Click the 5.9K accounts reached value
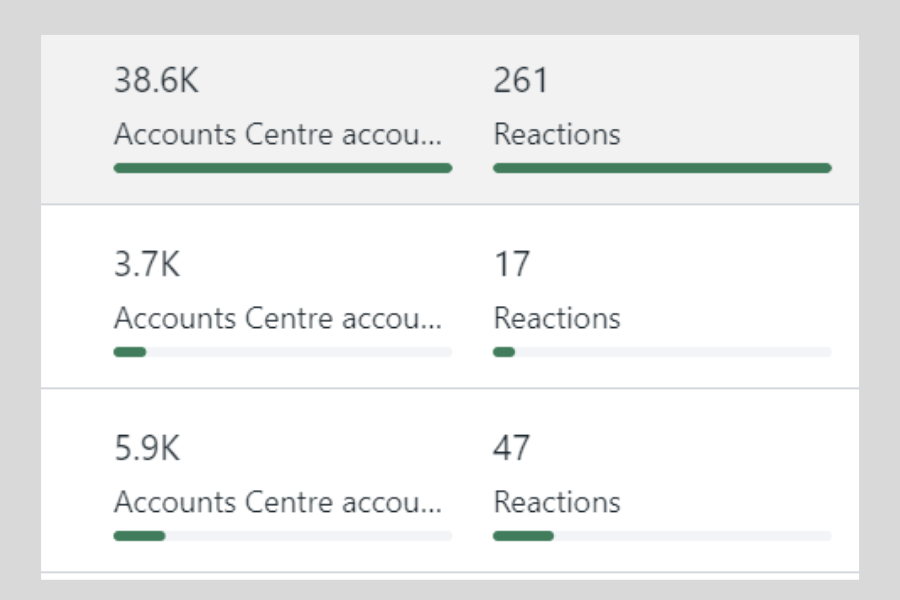This screenshot has height=600, width=900. [x=147, y=450]
